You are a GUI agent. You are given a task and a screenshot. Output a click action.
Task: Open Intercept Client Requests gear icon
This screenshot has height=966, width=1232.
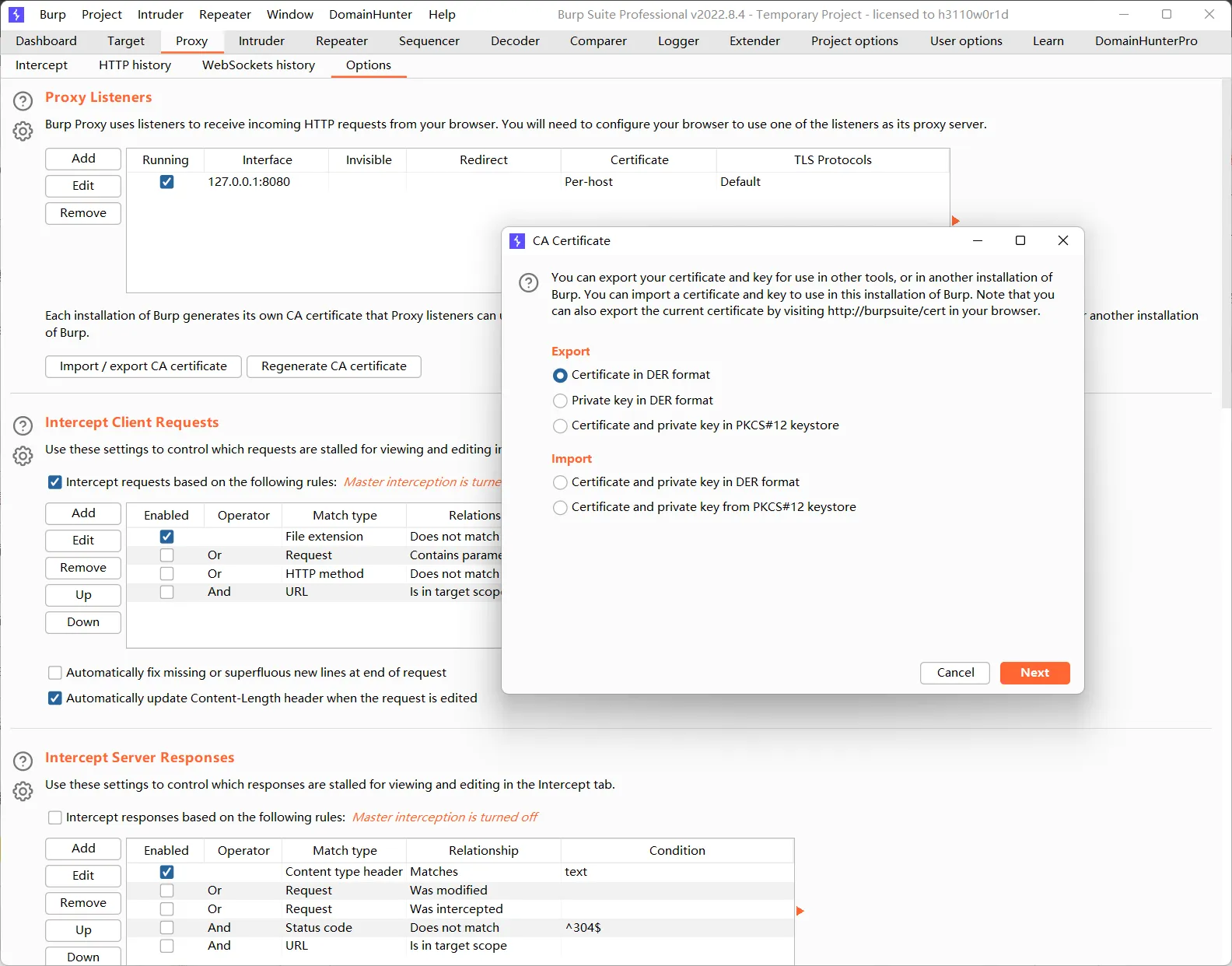pos(23,456)
